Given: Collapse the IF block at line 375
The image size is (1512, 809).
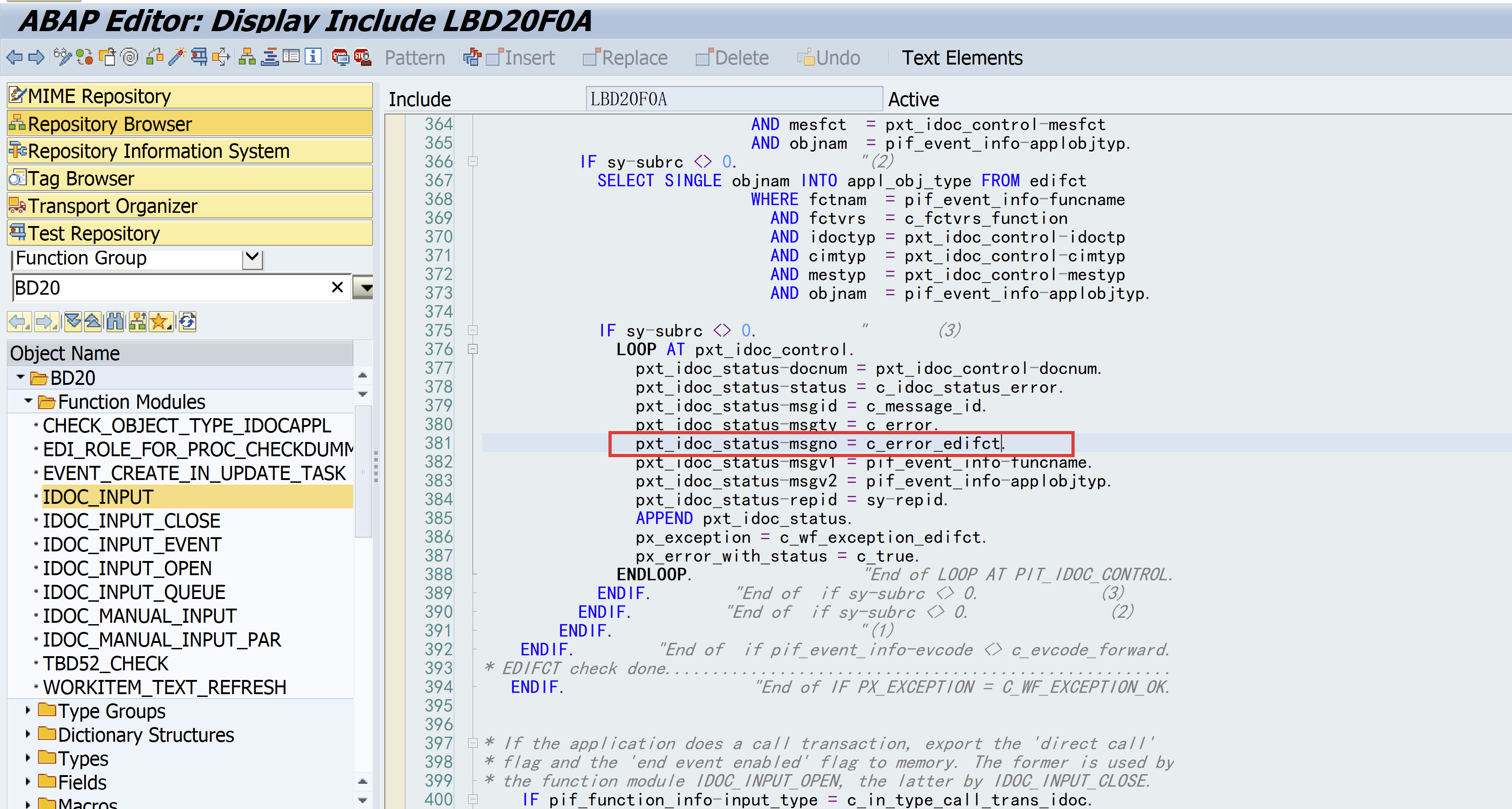Looking at the screenshot, I should (x=473, y=330).
